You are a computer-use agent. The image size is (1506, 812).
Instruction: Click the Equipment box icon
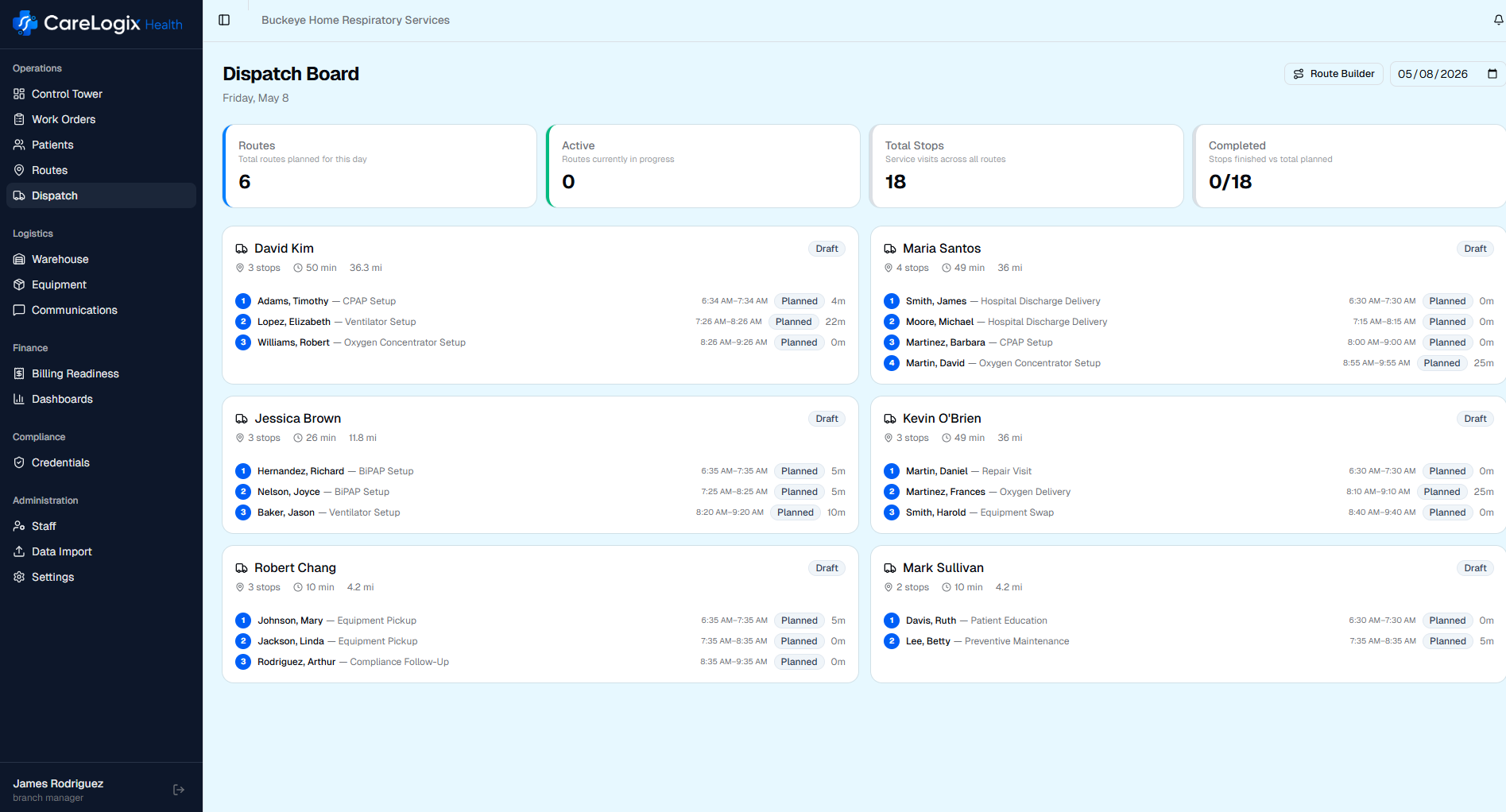click(x=19, y=284)
